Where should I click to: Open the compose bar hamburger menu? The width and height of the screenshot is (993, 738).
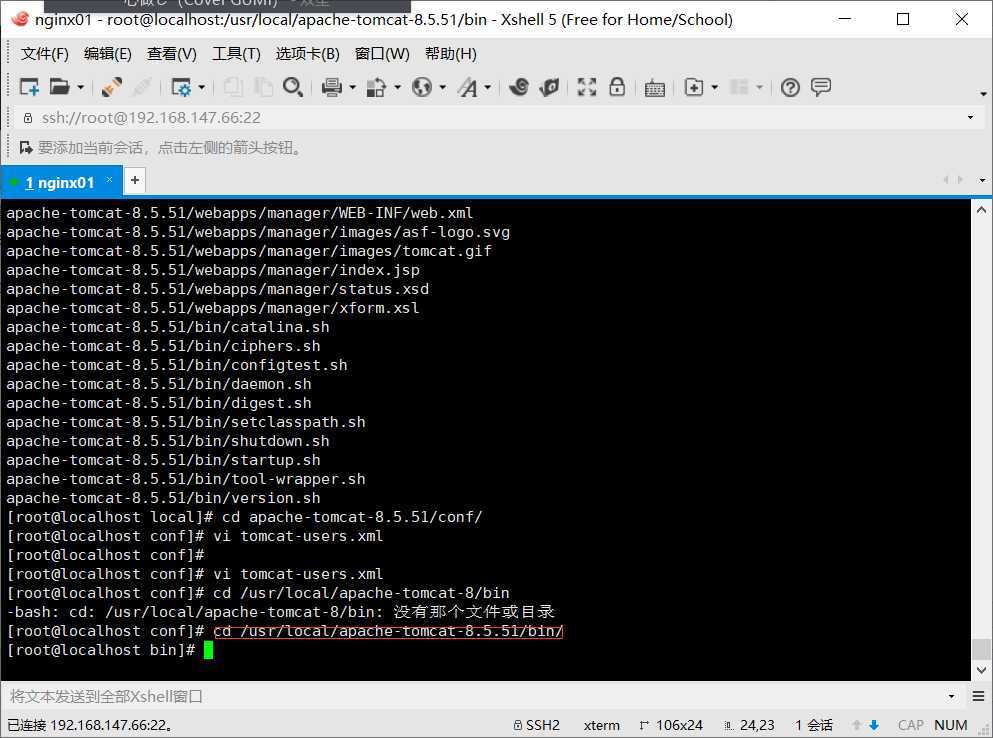coord(978,697)
